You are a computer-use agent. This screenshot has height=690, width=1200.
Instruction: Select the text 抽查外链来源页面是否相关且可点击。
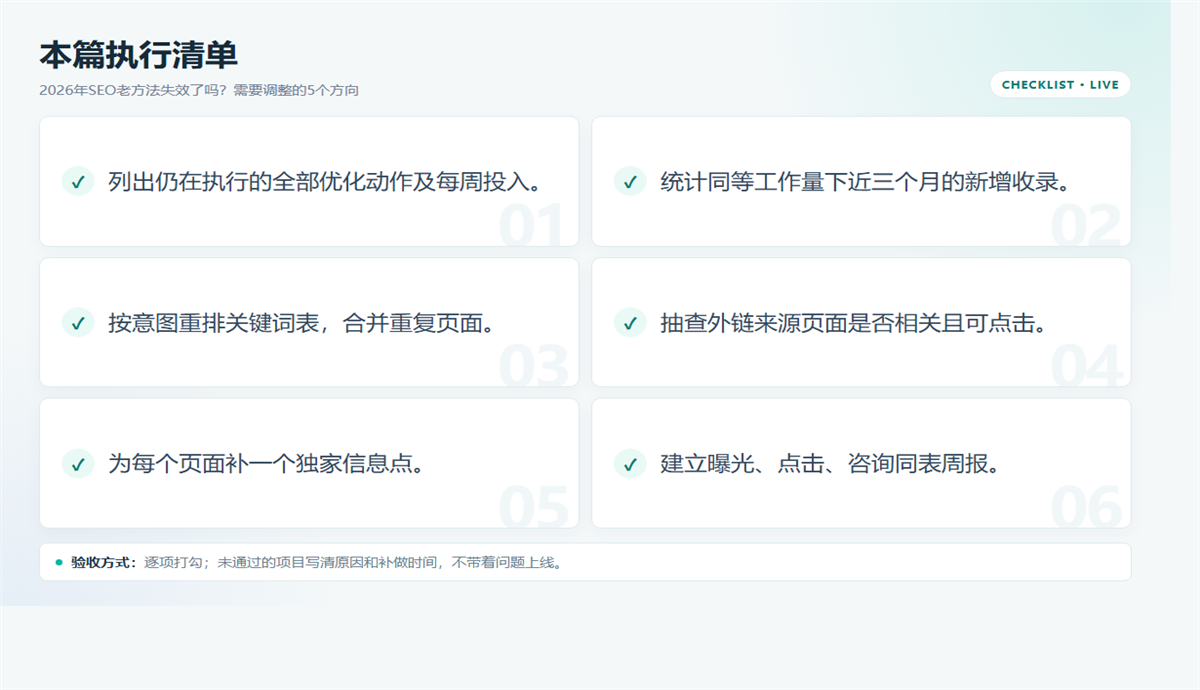(856, 323)
